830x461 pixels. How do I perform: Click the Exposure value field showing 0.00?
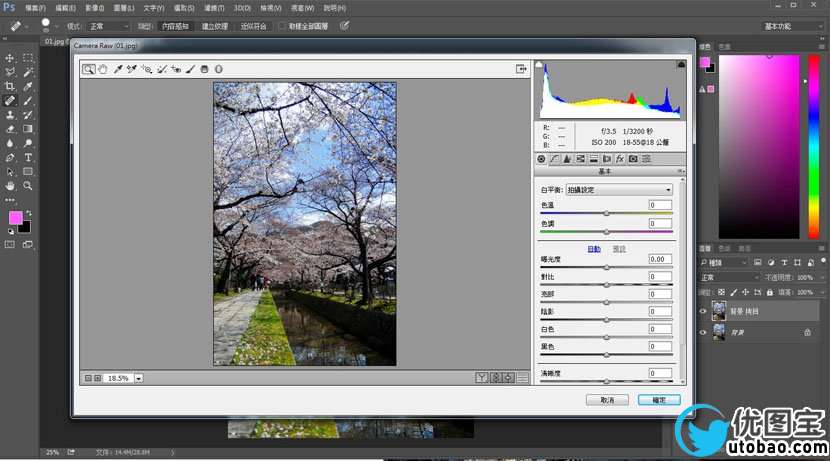(x=660, y=259)
